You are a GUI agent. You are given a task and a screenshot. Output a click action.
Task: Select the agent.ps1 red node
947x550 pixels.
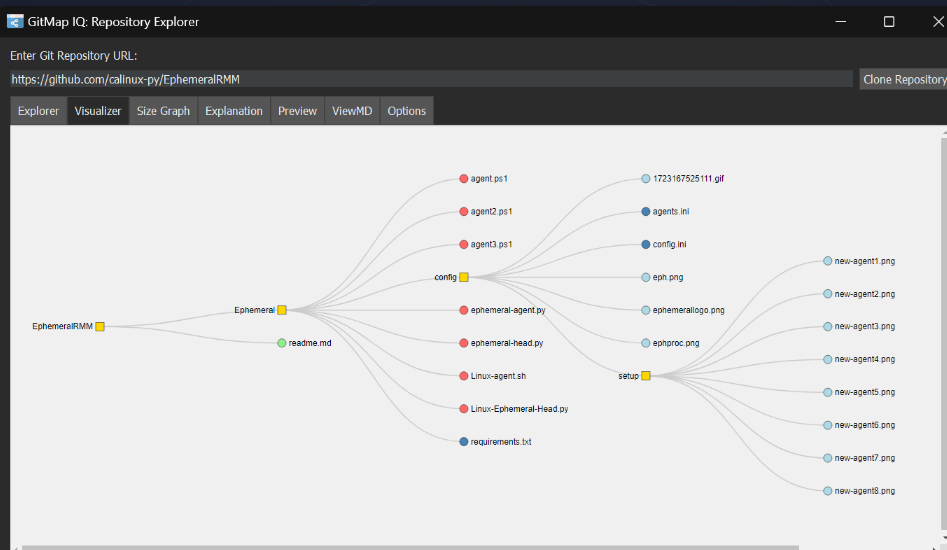click(x=464, y=179)
